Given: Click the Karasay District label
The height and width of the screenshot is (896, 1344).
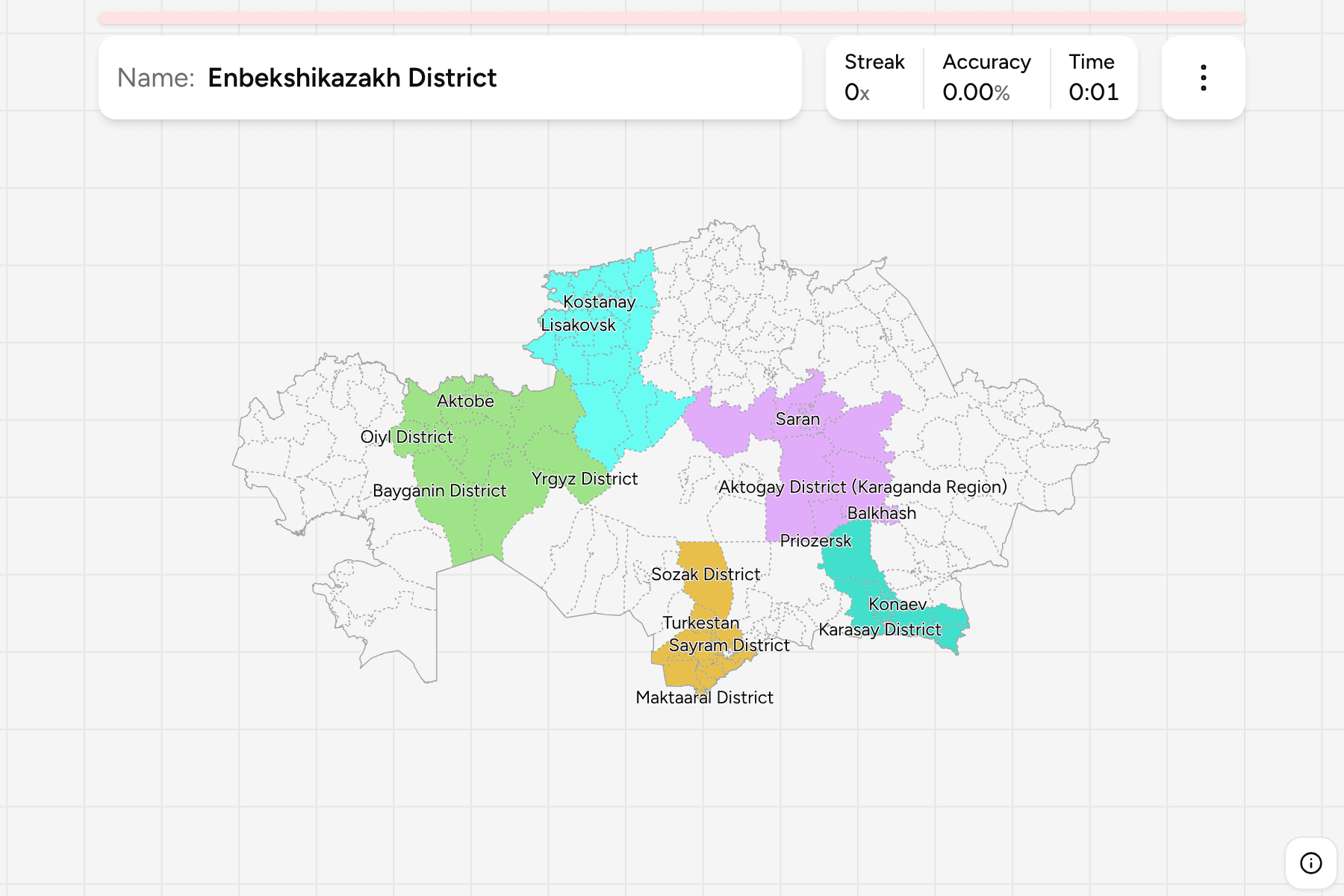Looking at the screenshot, I should [x=880, y=630].
